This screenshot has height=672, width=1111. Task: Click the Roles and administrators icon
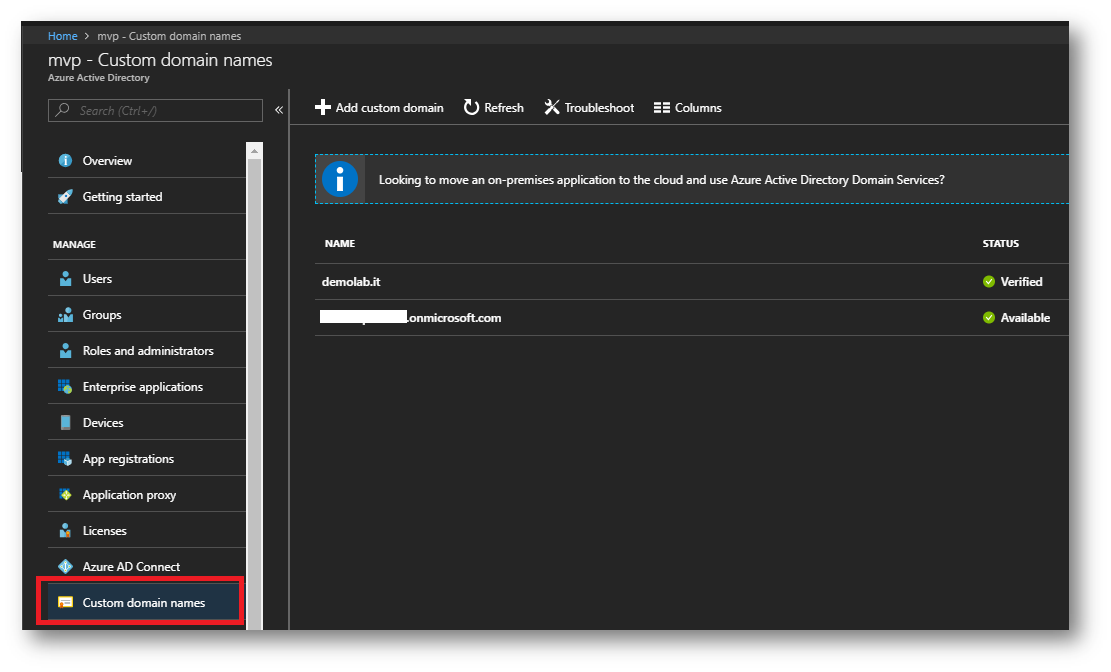pos(65,350)
